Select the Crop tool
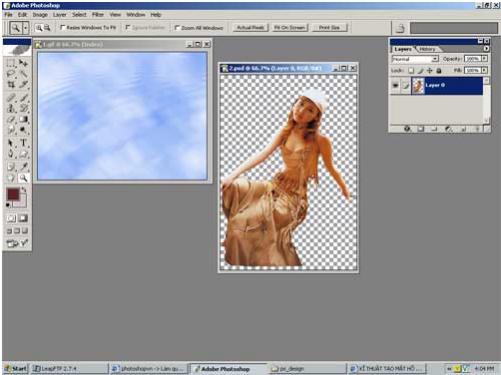Screen dimensions: 501x375 11,85
